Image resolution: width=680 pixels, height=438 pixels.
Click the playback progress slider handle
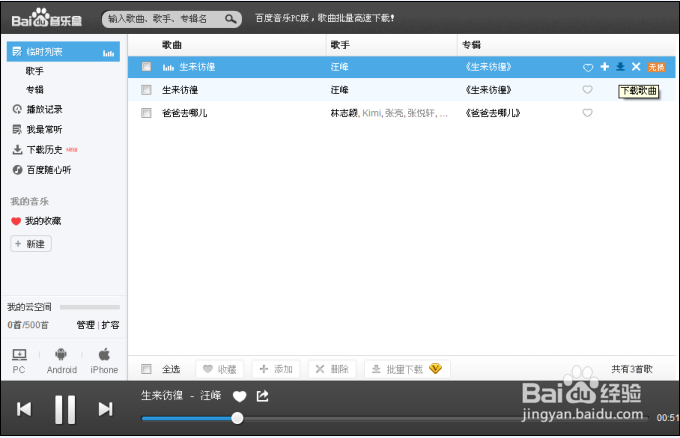coord(237,418)
